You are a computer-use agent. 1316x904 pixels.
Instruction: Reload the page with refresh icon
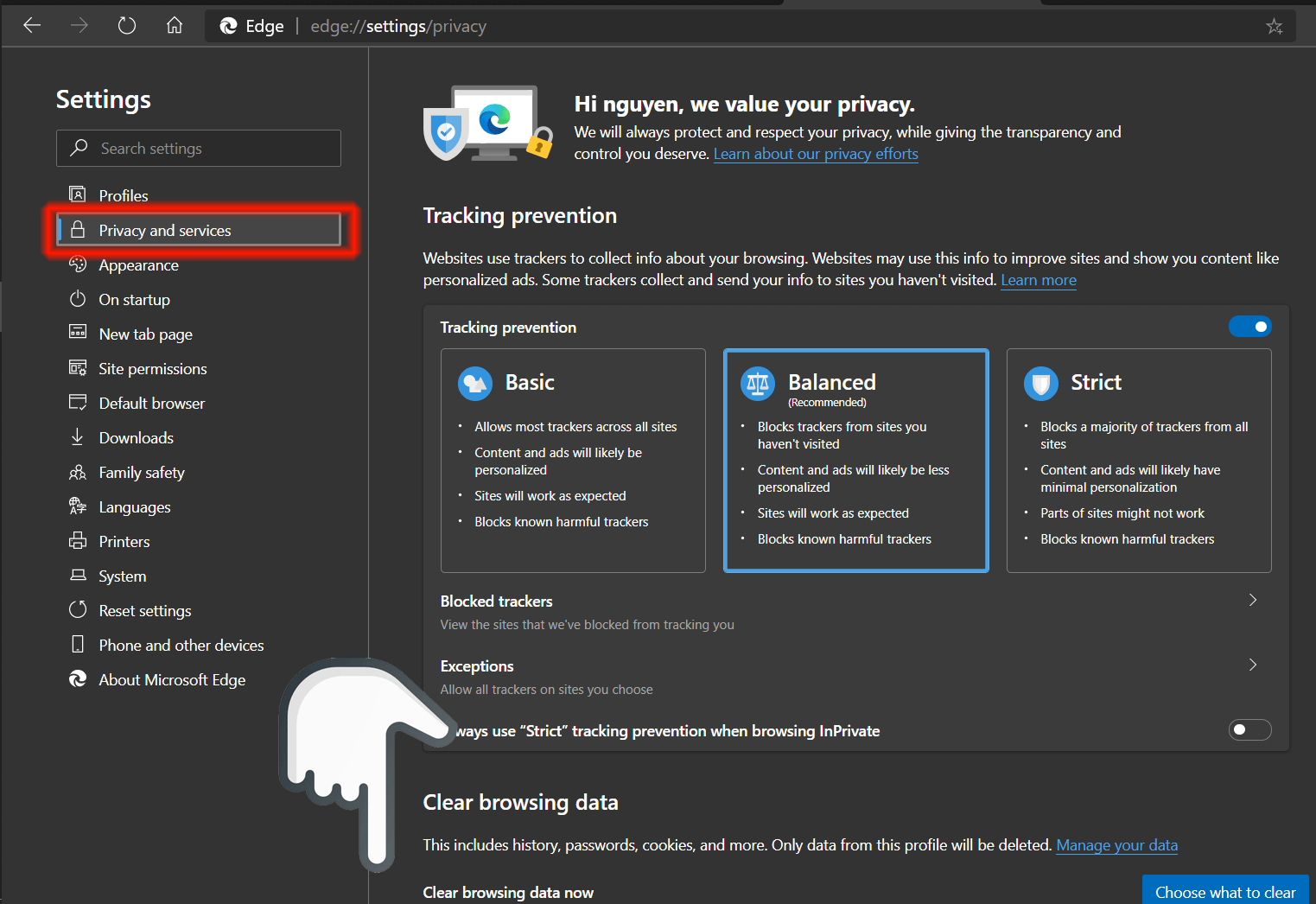(127, 26)
